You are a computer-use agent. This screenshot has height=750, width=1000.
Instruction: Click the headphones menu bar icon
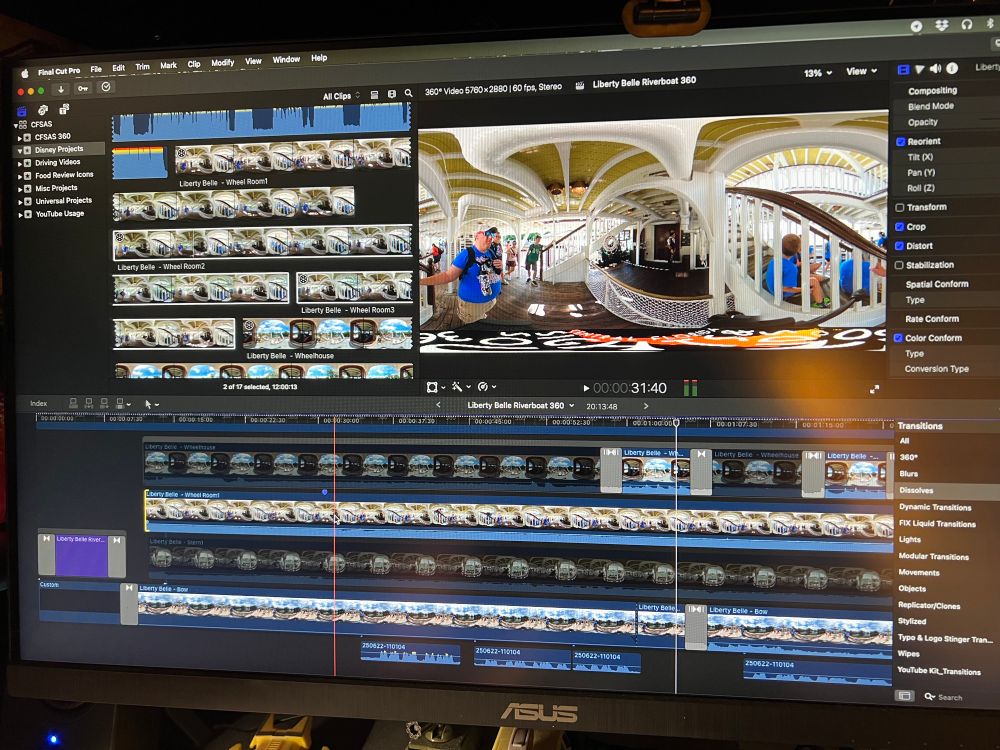[966, 24]
